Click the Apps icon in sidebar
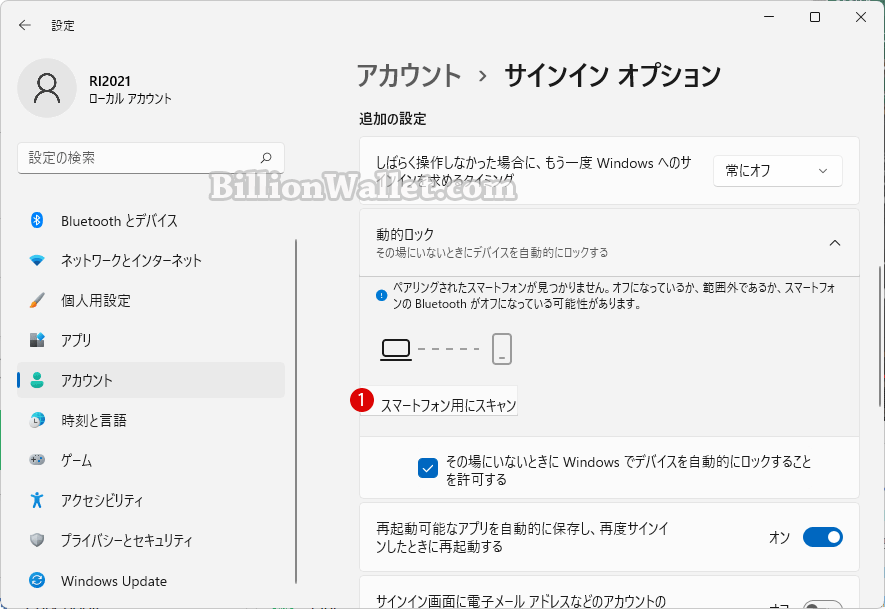 tap(37, 340)
